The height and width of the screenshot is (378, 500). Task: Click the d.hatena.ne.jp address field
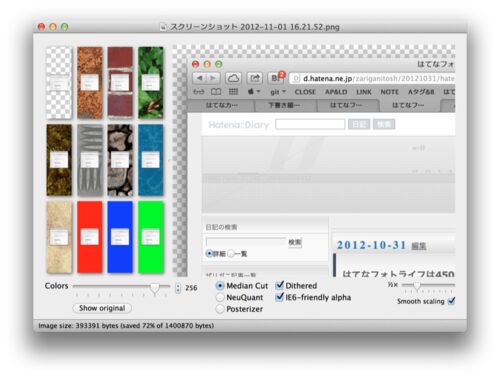click(x=372, y=79)
